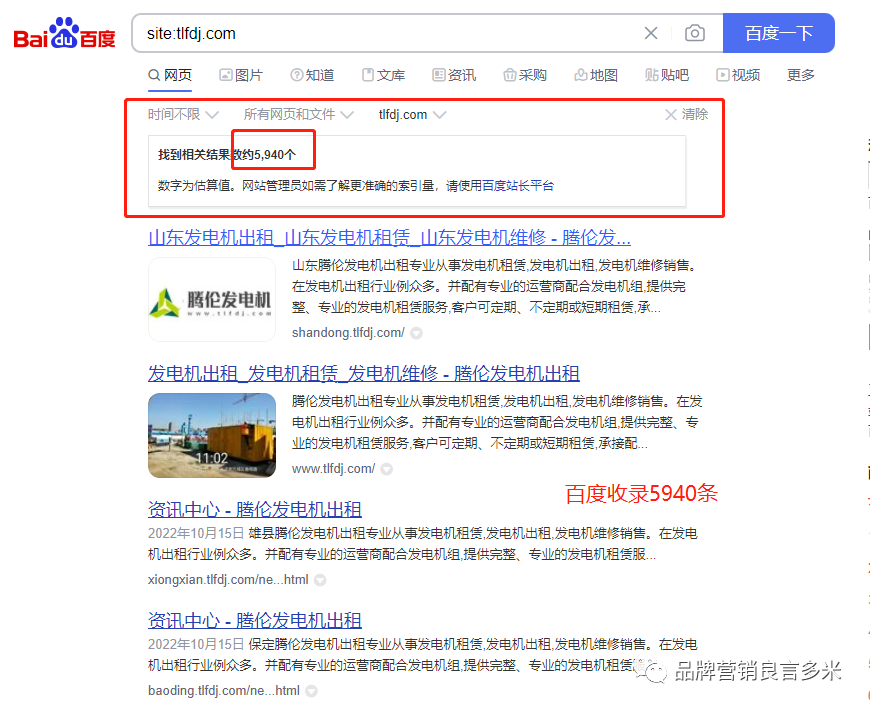Click xiongxian.tlfdj.com URL text
Viewport: 870px width, 709px height.
click(228, 579)
